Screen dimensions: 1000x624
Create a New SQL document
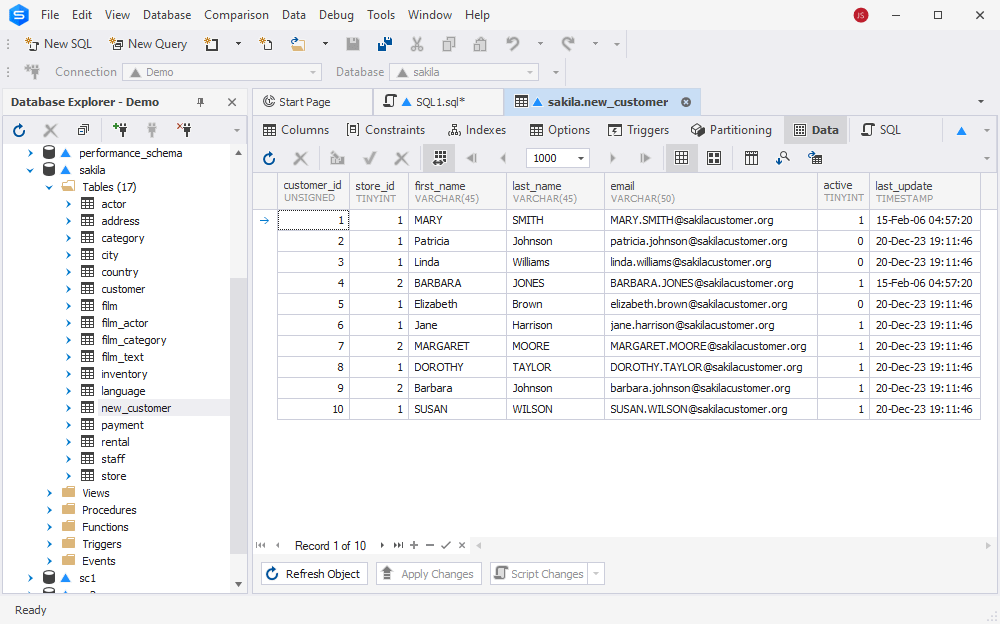click(58, 43)
